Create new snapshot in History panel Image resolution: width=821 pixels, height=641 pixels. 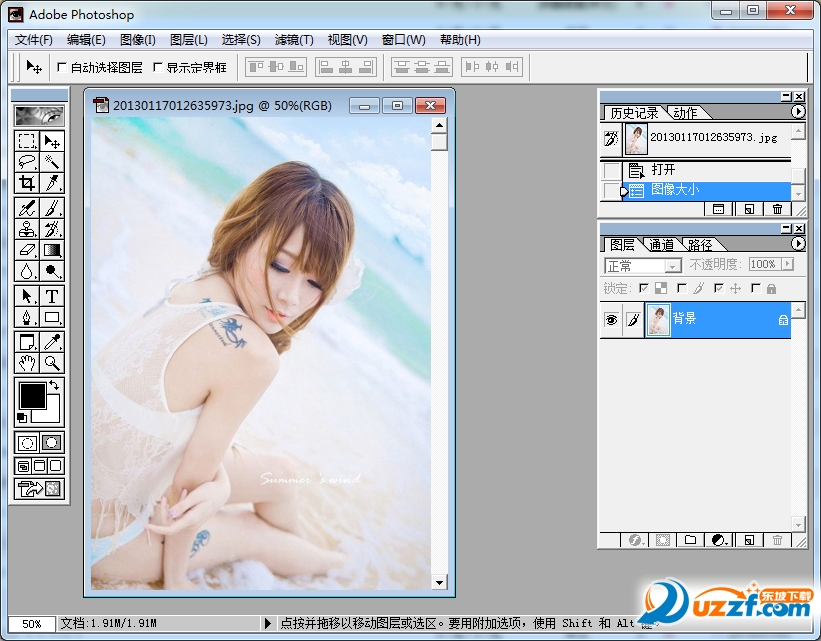[x=749, y=209]
